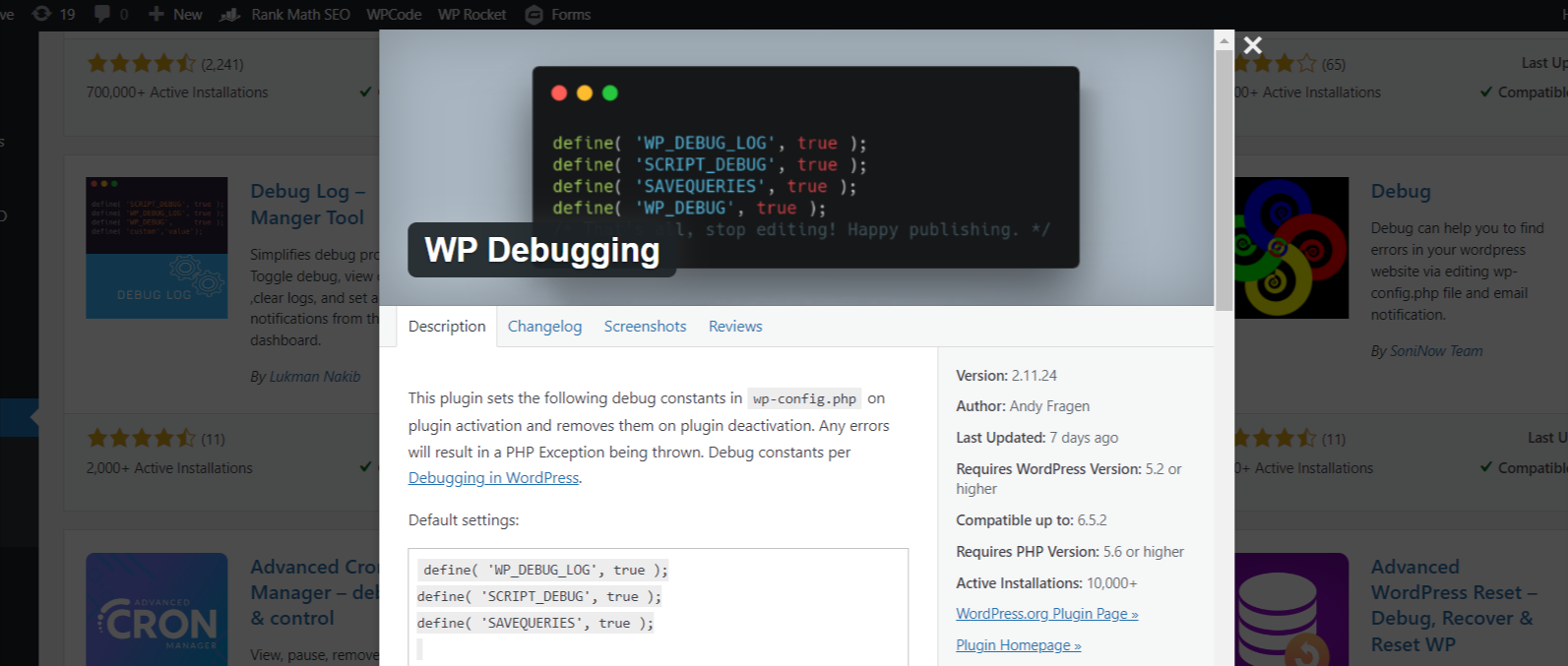This screenshot has height=666, width=1568.
Task: Click Last Updated: 7 days ago
Action: pos(1036,437)
